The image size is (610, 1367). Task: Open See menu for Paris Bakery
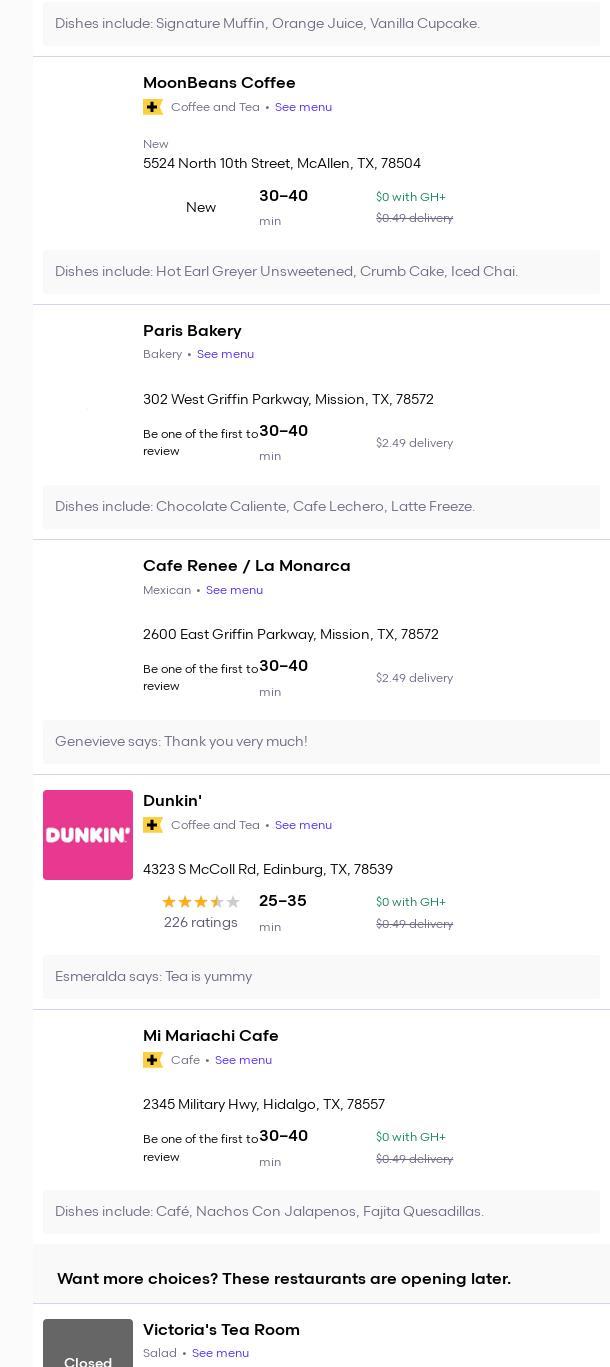(x=225, y=354)
